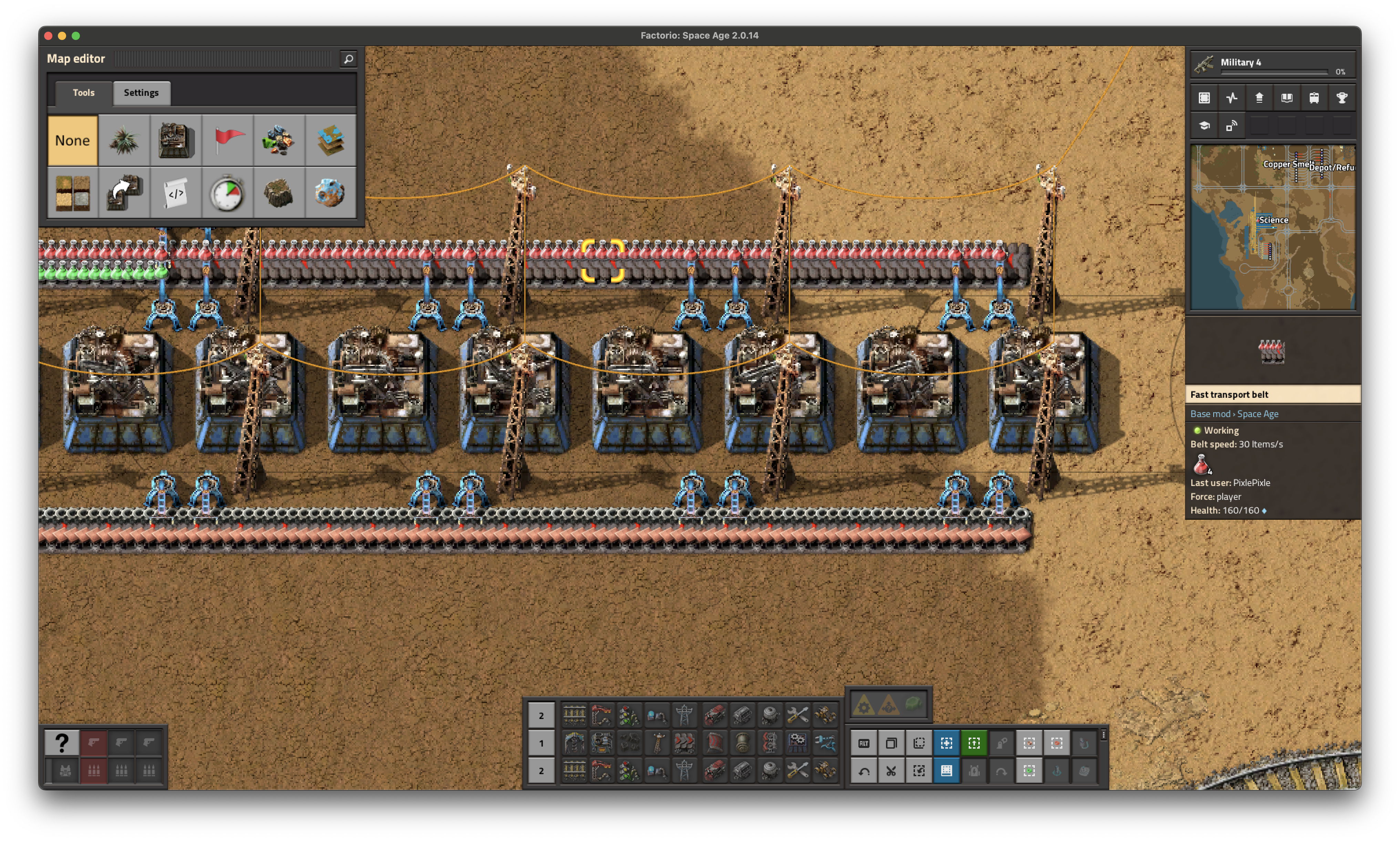Click the Health: 160/160 text
The image size is (1400, 841).
point(1224,510)
